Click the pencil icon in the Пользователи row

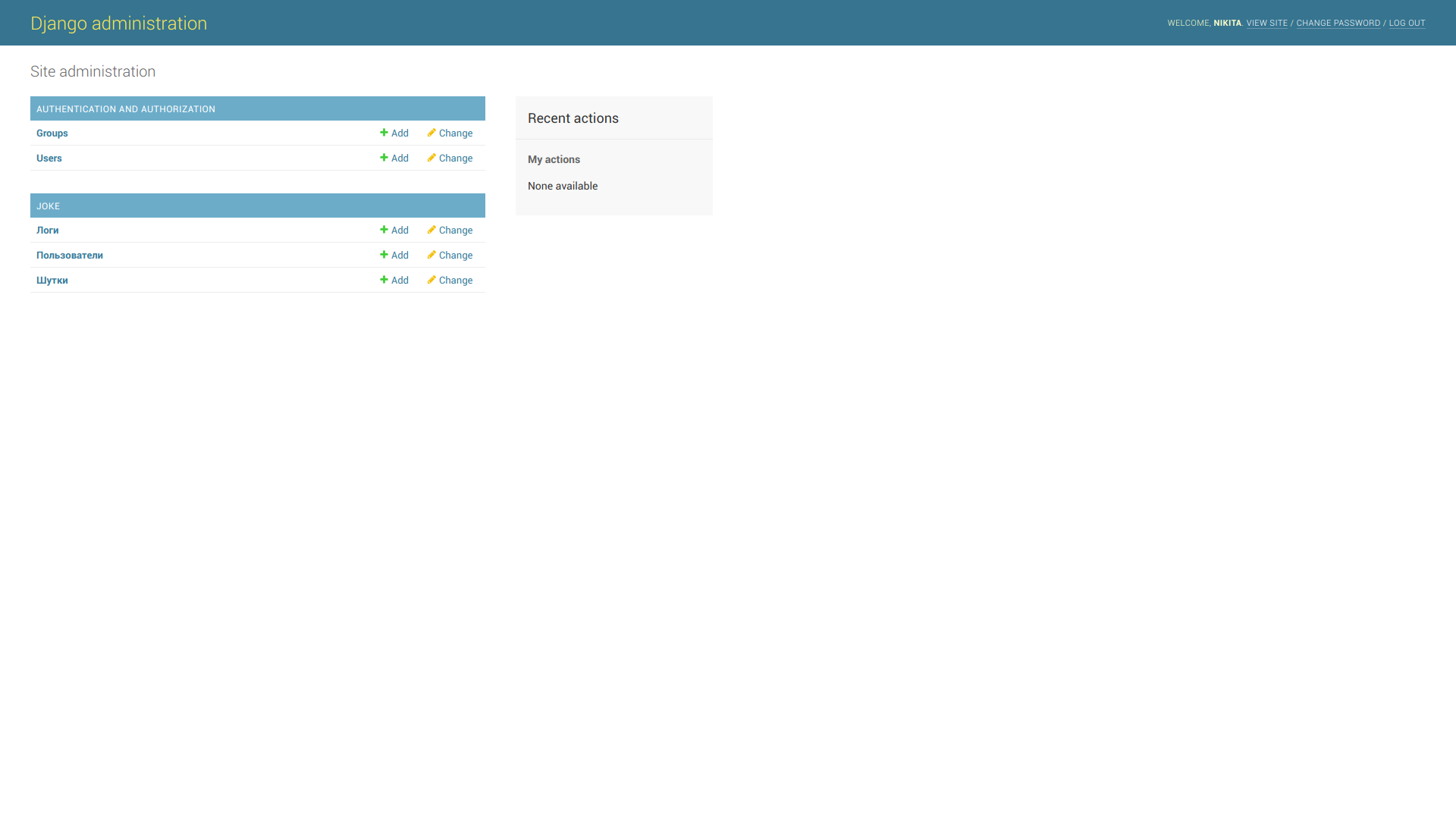point(431,255)
